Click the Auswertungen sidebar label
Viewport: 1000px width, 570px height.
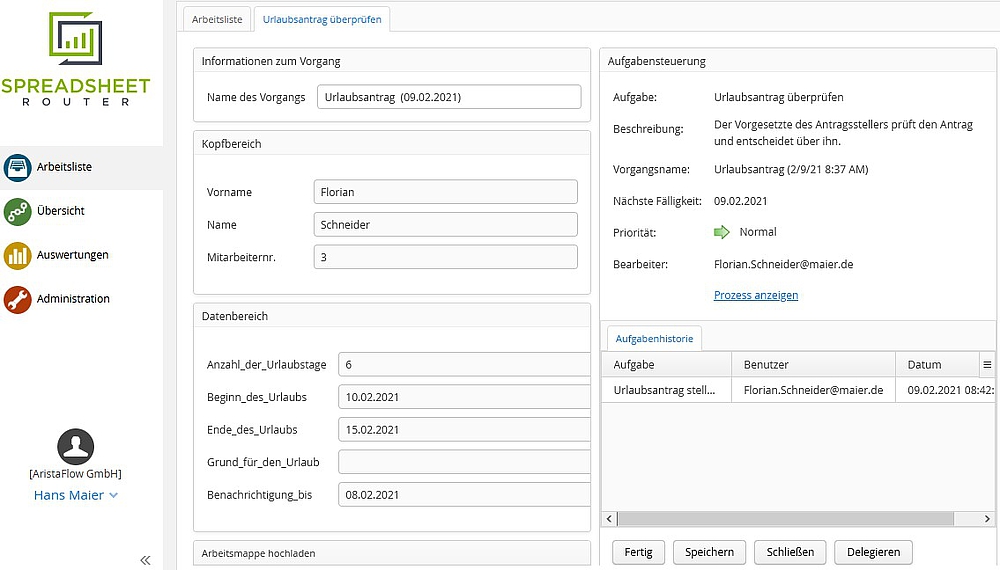pos(72,255)
